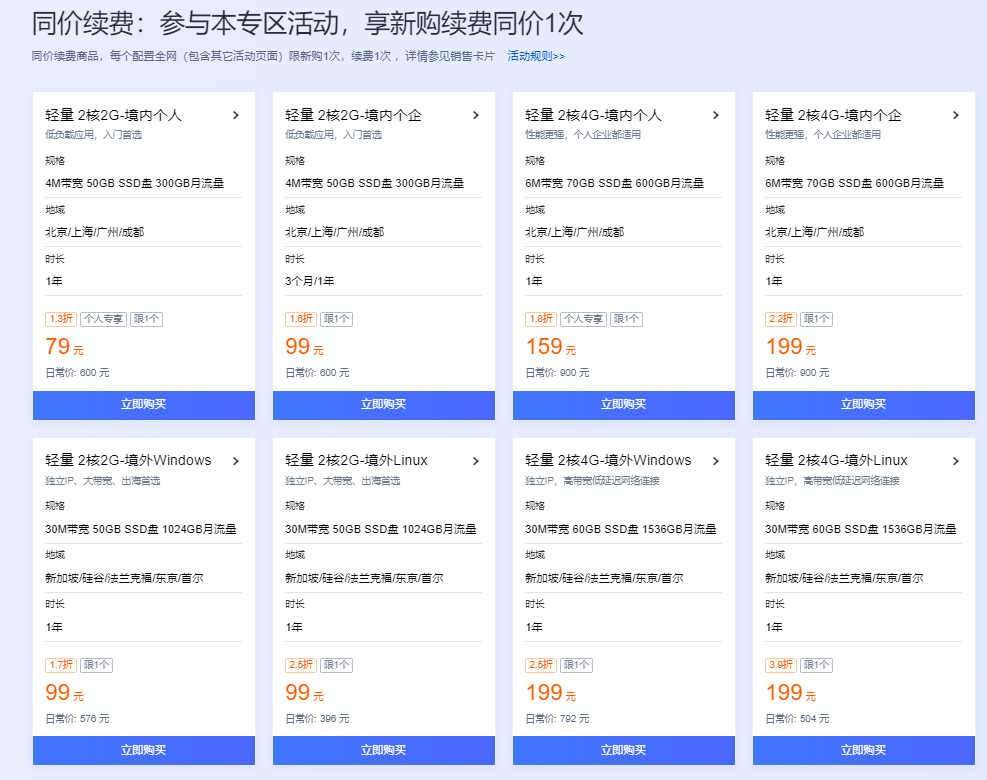Viewport: 987px width, 780px height.
Task: Open the 轻量 2核2G-境内个人 title
Action: [x=113, y=115]
